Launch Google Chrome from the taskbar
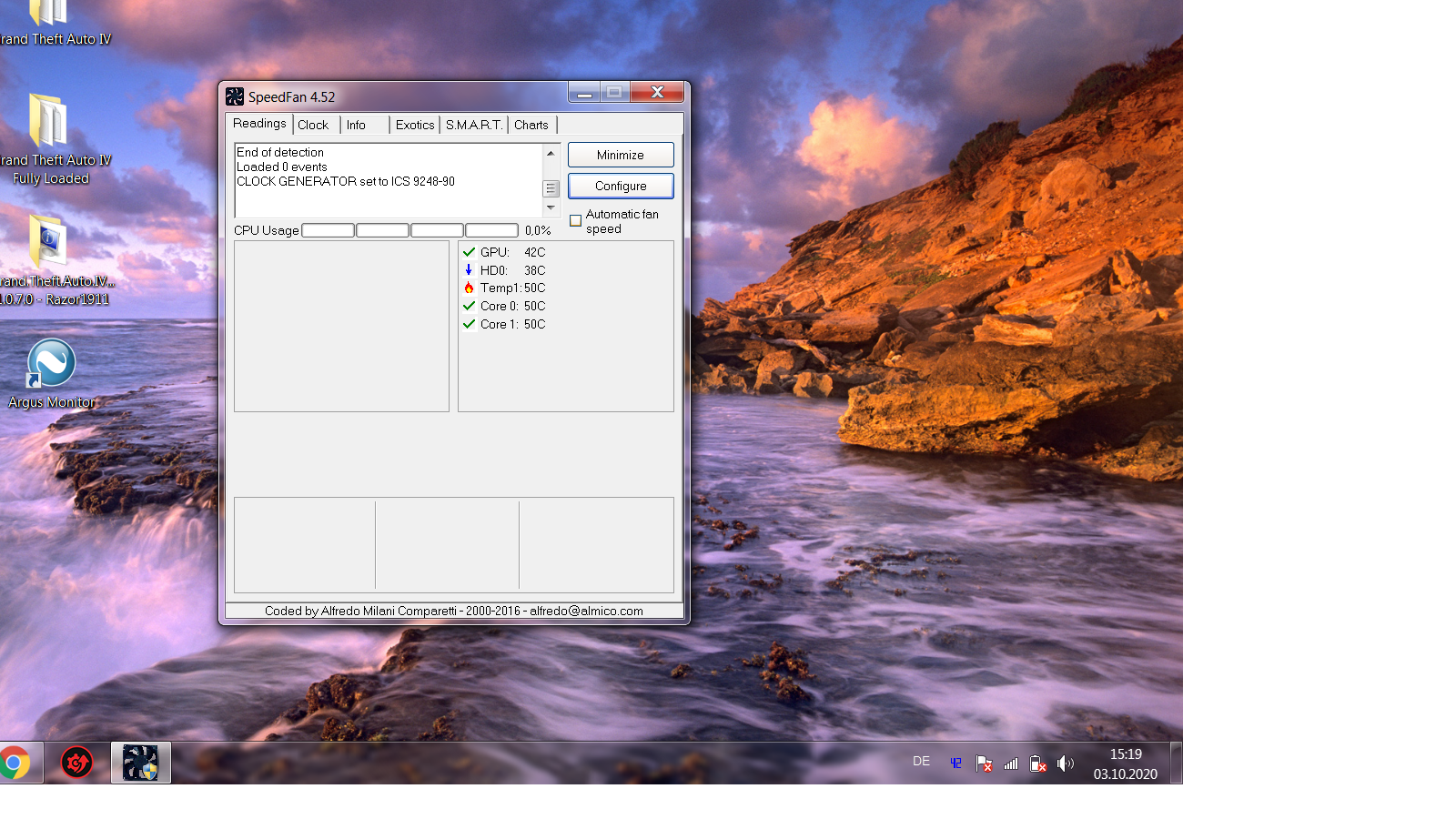The width and height of the screenshot is (1456, 819). (15, 763)
